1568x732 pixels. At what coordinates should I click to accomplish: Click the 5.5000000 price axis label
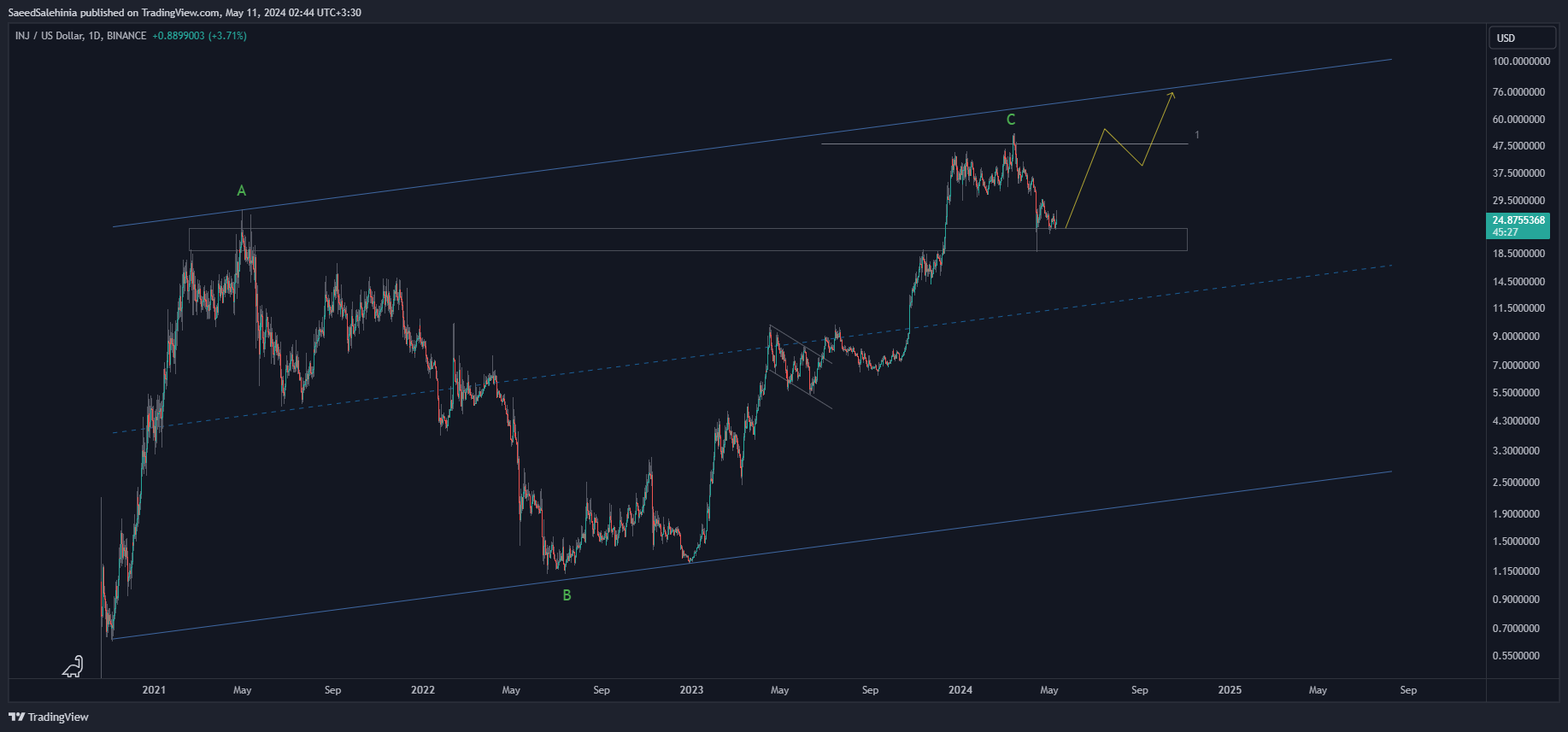click(x=1516, y=393)
